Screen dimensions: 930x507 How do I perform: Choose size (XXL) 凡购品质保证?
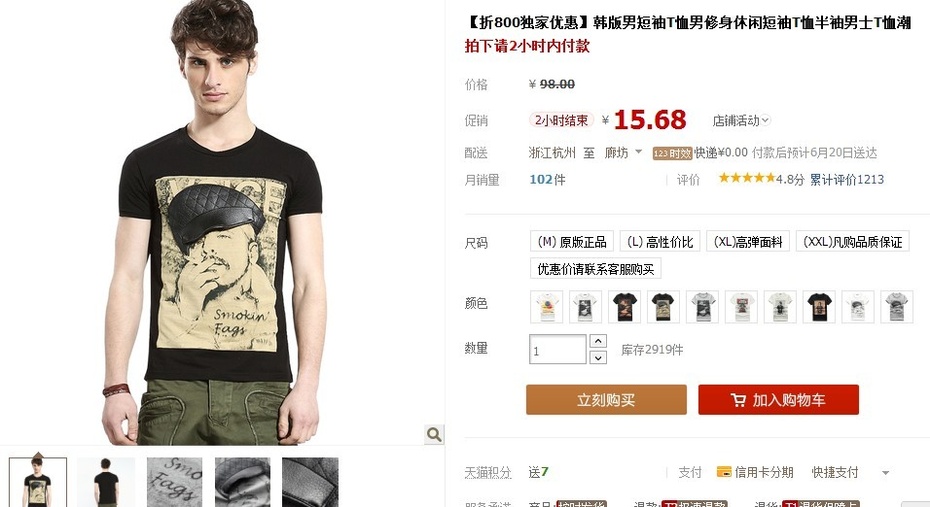[853, 242]
